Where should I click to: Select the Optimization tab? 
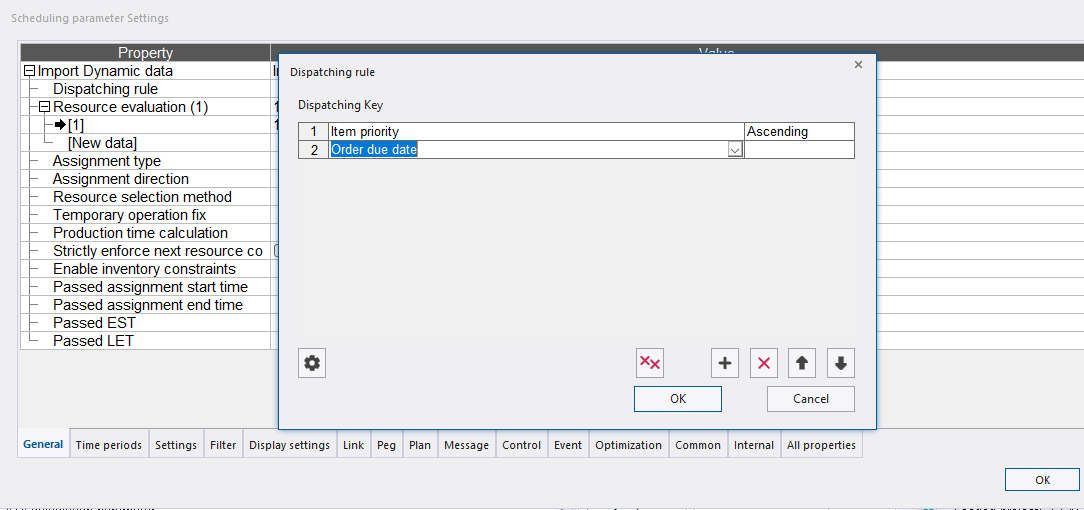point(628,445)
